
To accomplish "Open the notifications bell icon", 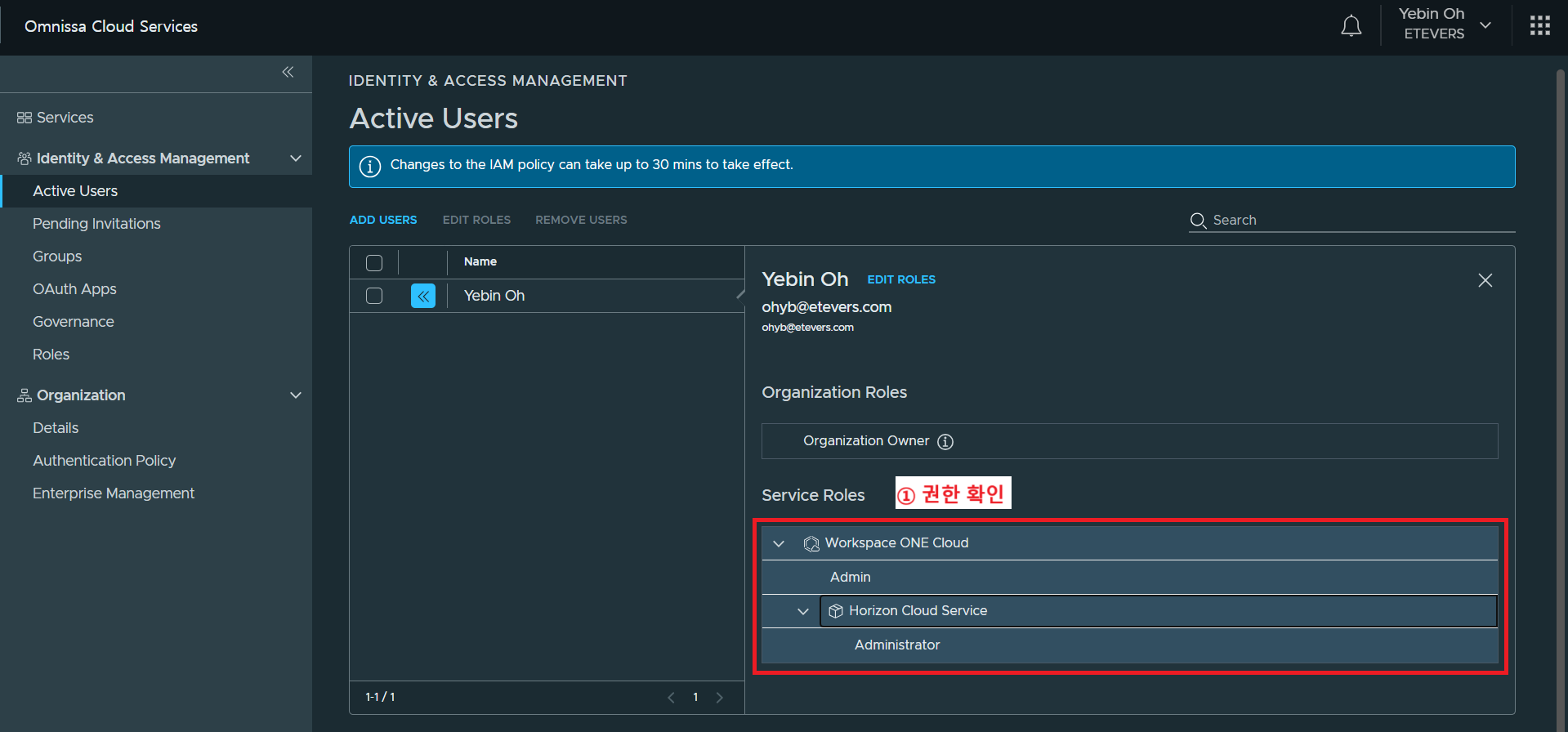I will pyautogui.click(x=1351, y=26).
